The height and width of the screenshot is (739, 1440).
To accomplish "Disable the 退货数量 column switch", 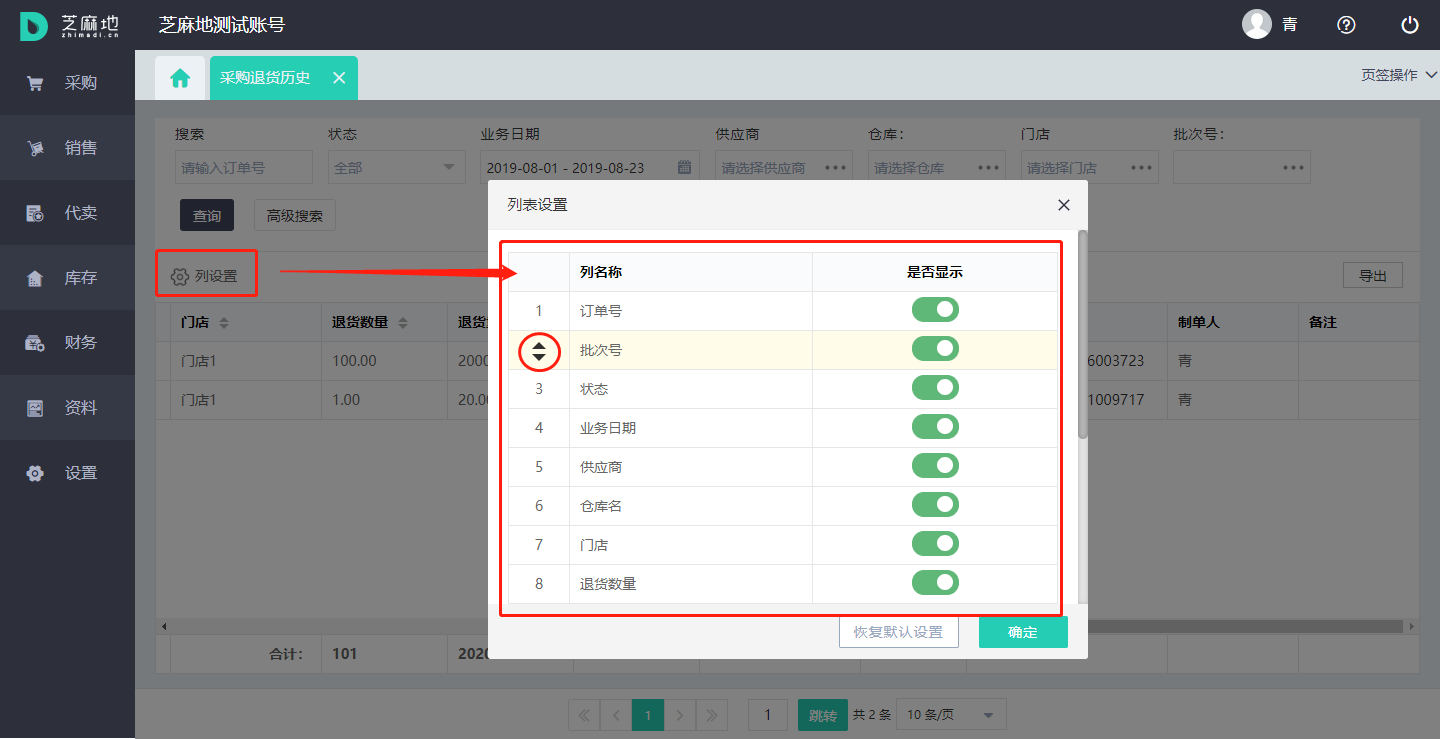I will click(935, 583).
